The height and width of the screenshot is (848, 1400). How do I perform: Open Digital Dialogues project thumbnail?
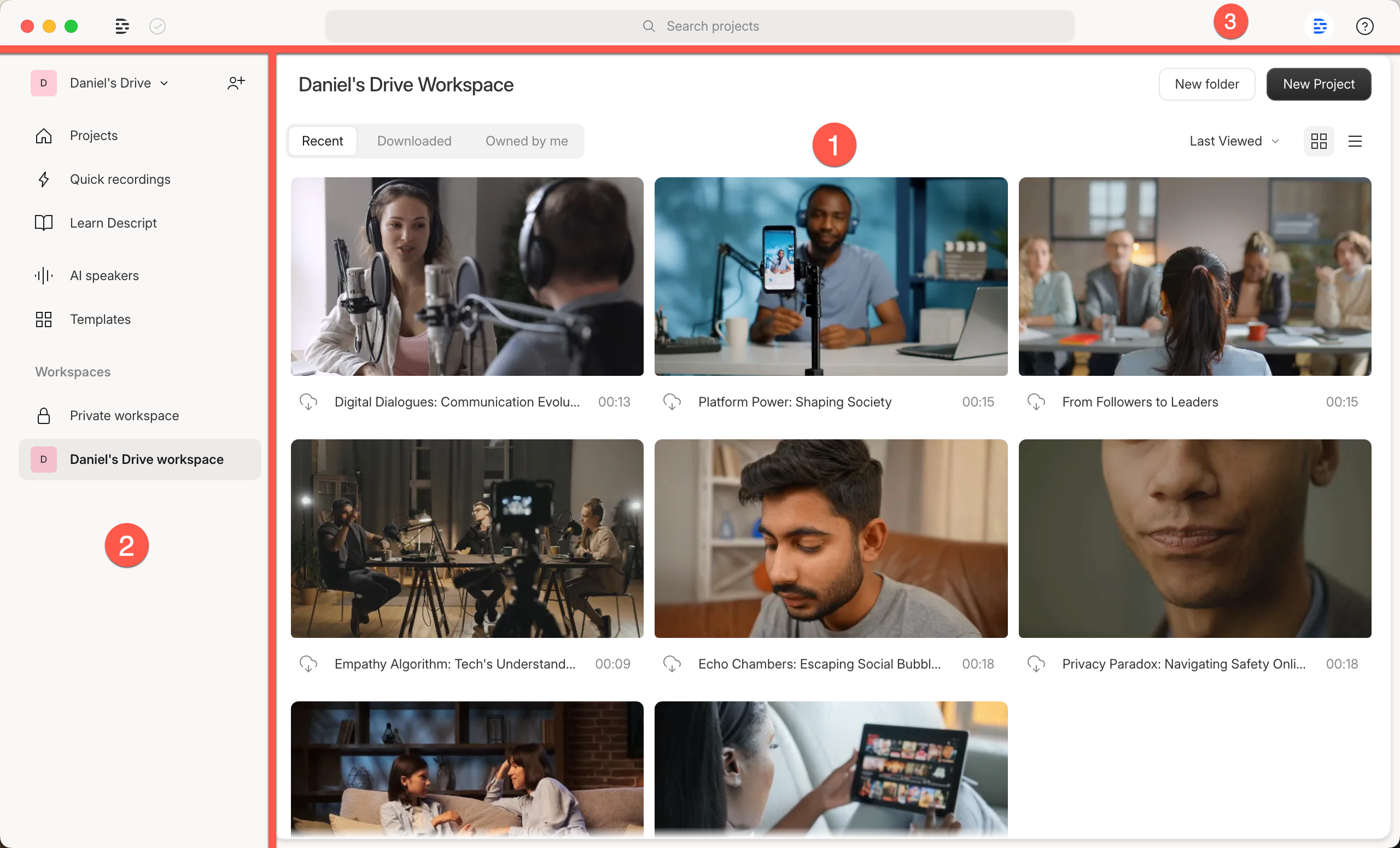(467, 276)
